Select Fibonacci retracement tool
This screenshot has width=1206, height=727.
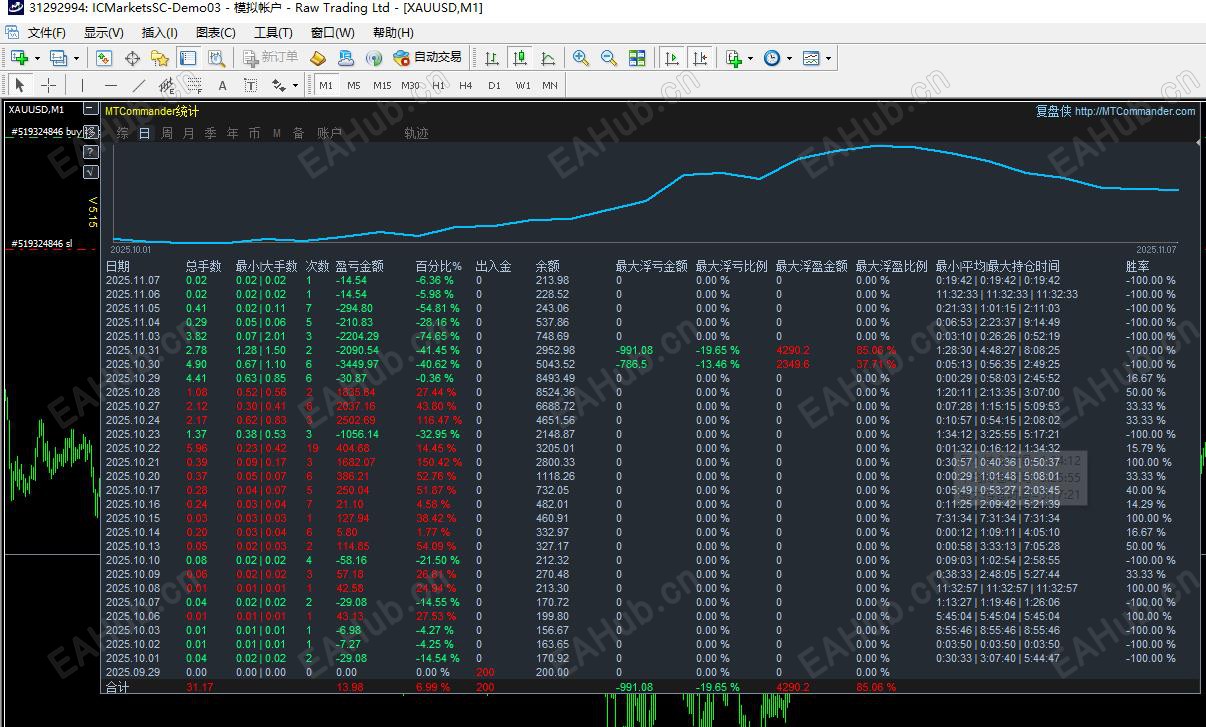point(194,85)
